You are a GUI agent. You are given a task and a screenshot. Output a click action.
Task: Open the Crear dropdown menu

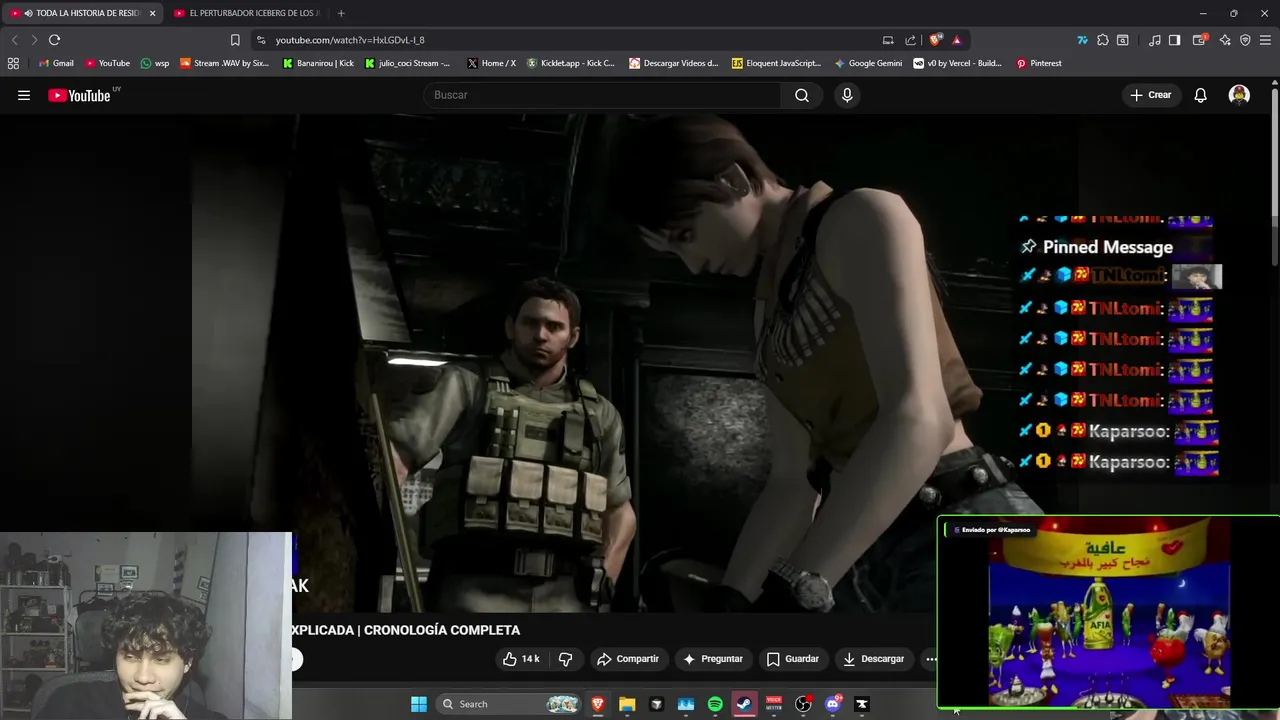point(1150,95)
